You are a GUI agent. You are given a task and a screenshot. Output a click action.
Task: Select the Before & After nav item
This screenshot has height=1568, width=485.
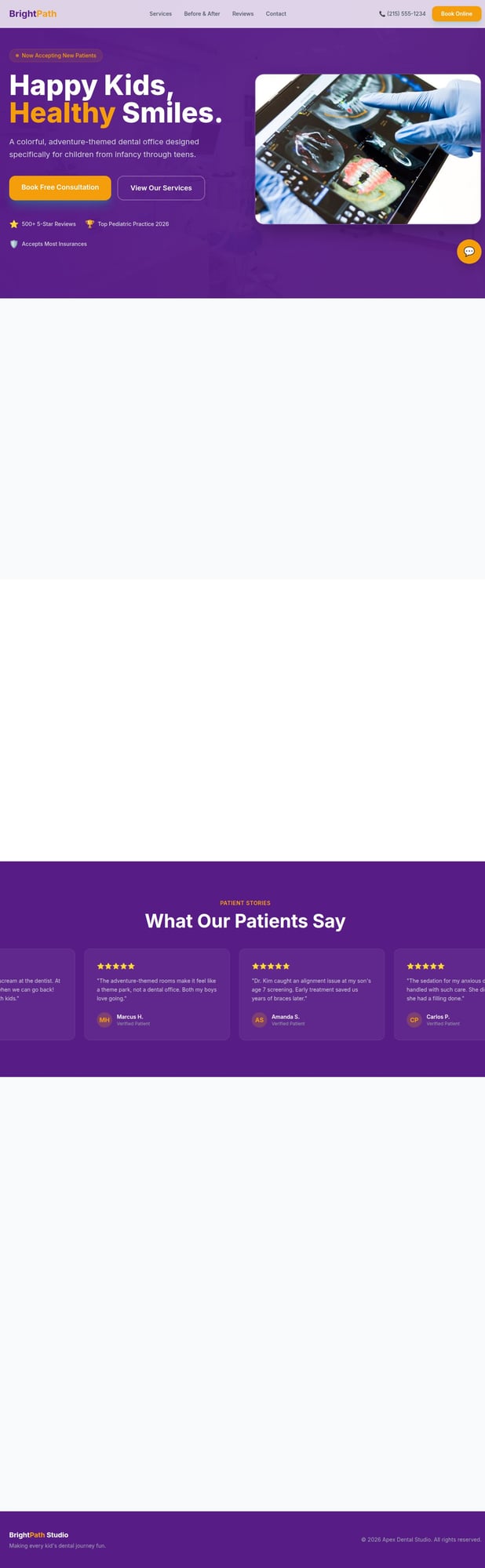(202, 13)
